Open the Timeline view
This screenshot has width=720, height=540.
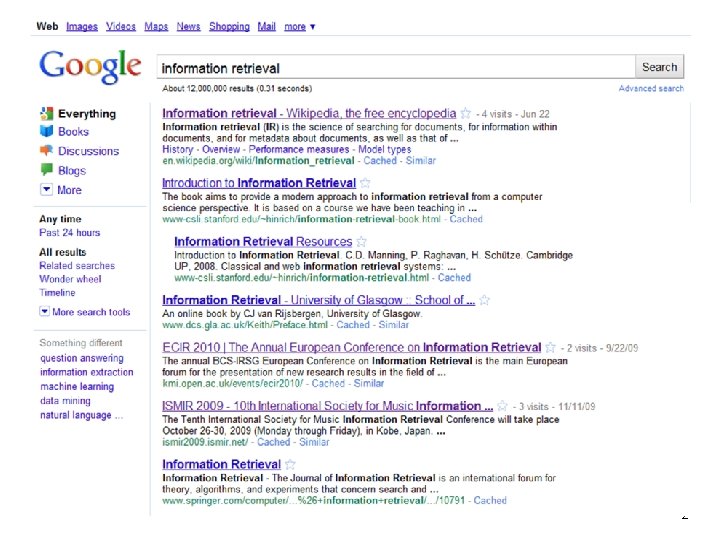pyautogui.click(x=57, y=292)
